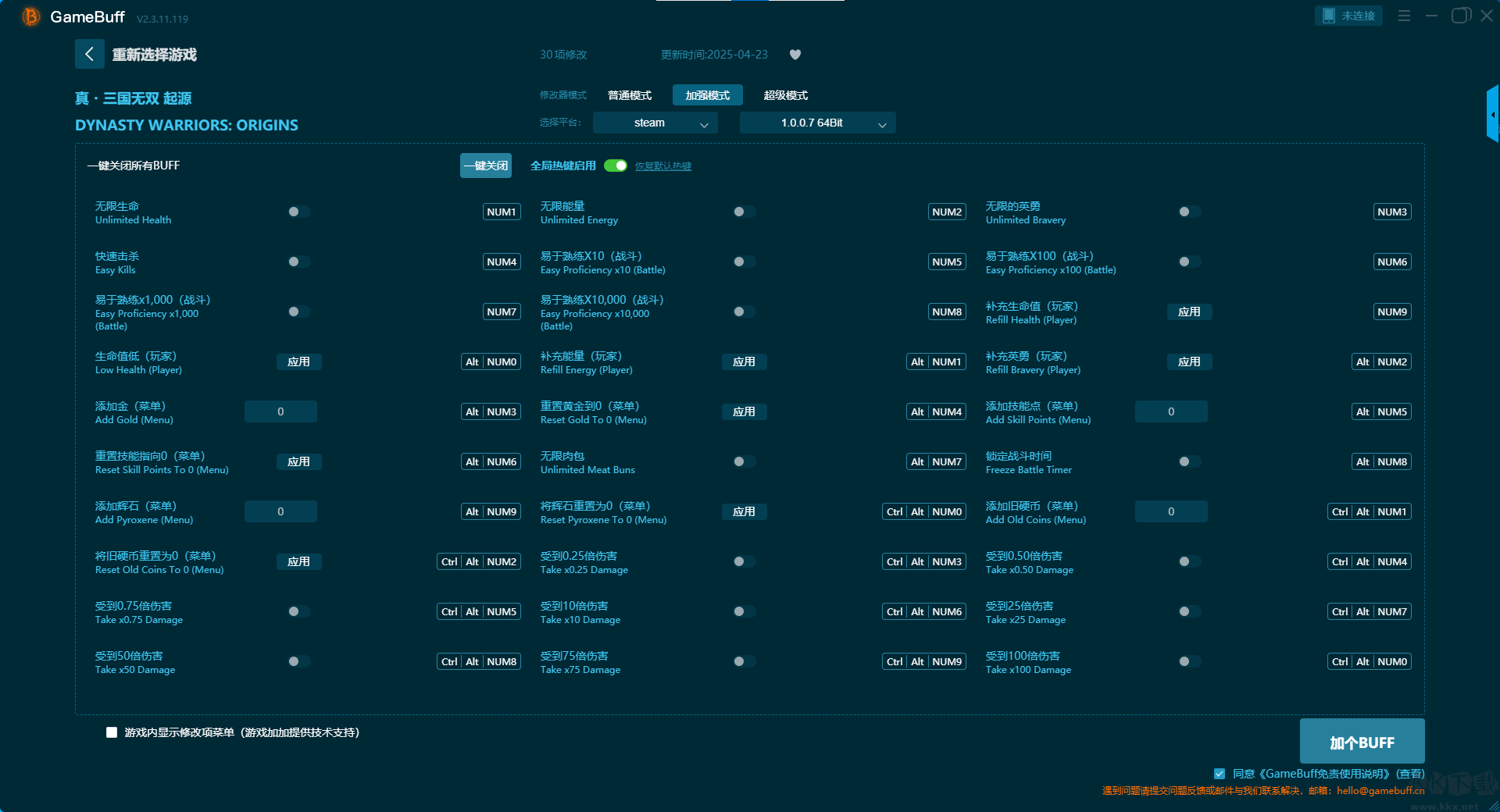The width and height of the screenshot is (1500, 812).
Task: Click the NUM1 hotkey for Unlimited Health
Action: pos(502,212)
